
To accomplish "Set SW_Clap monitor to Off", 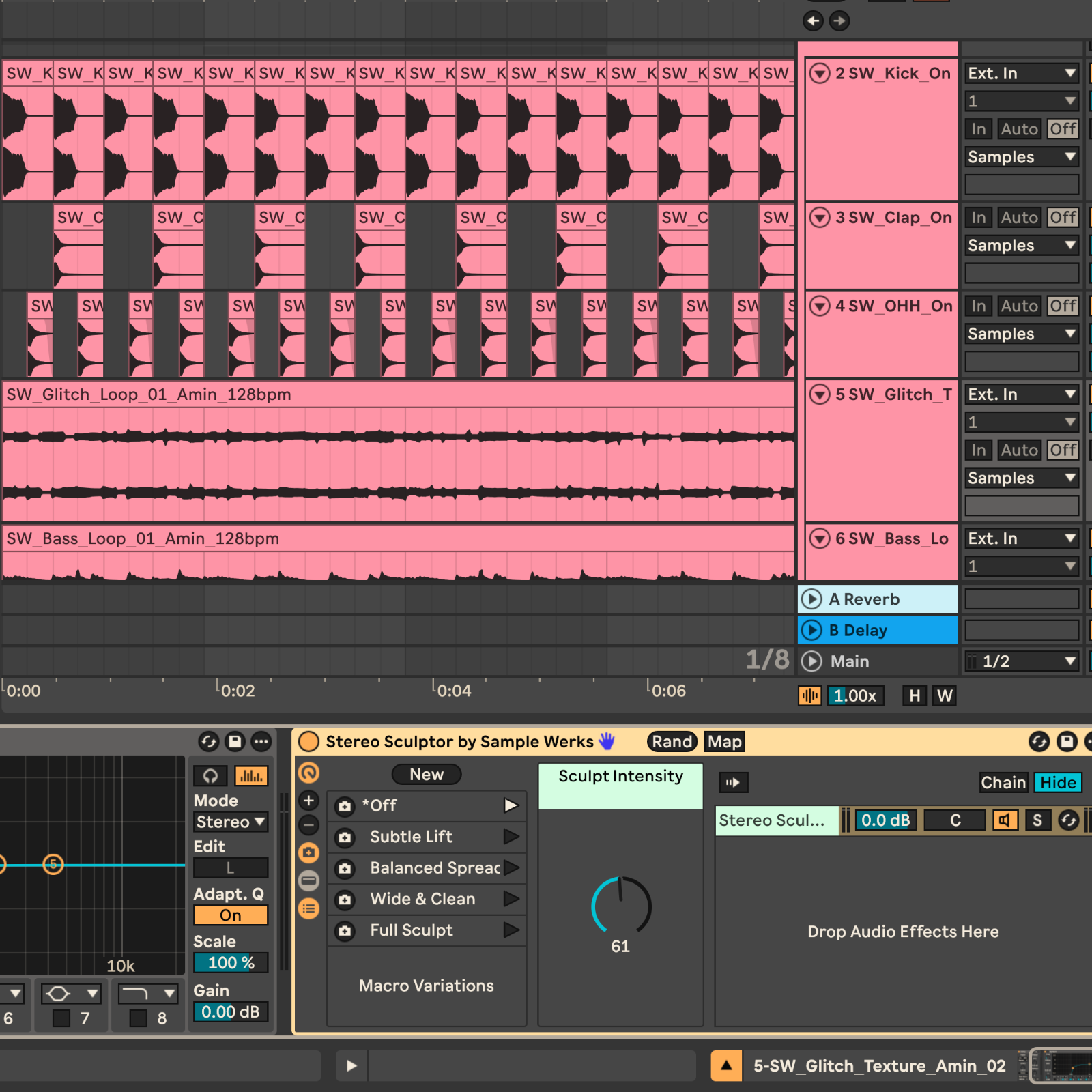I will click(1062, 218).
